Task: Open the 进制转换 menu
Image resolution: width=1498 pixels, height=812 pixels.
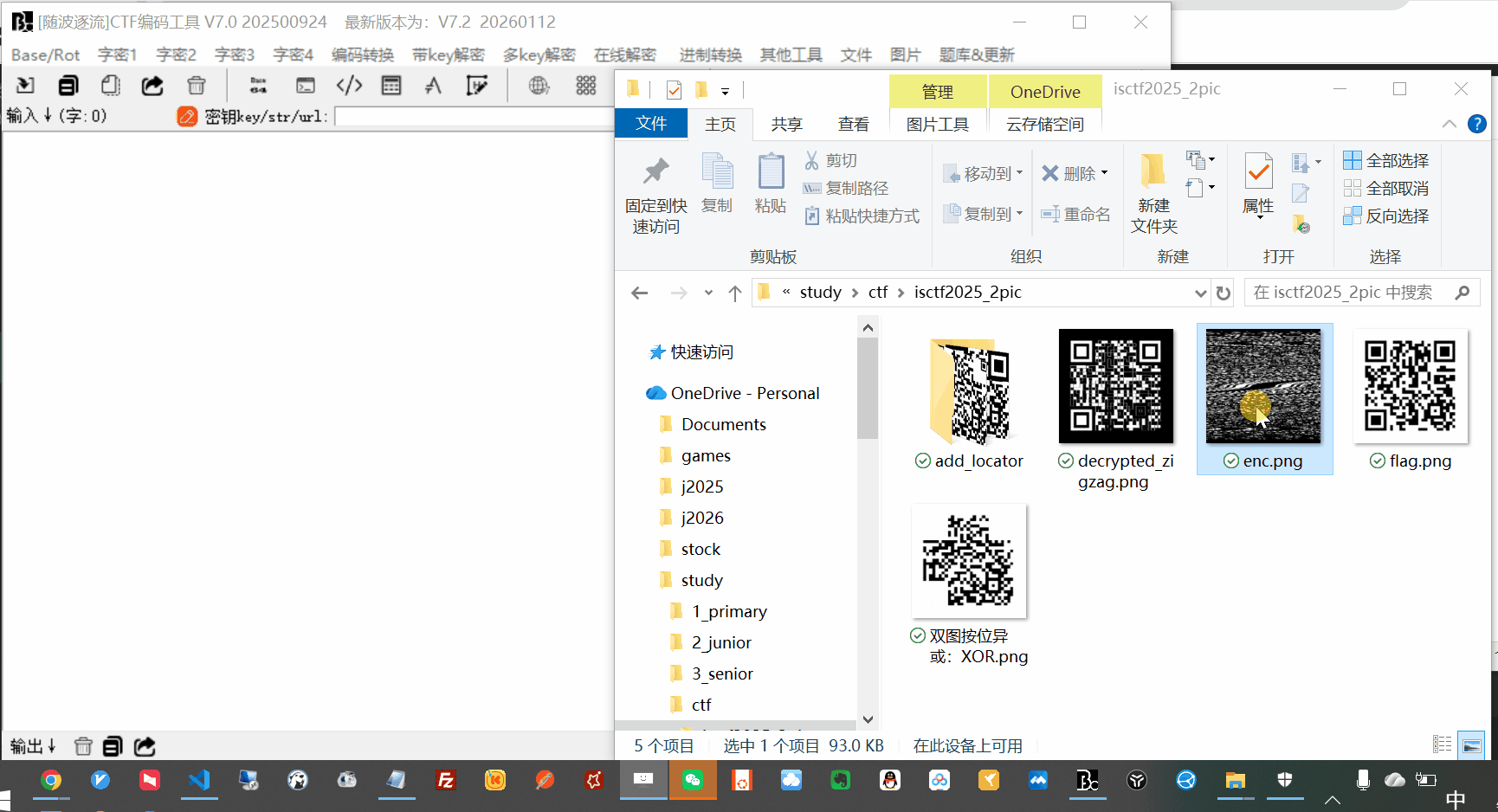Action: (x=710, y=55)
